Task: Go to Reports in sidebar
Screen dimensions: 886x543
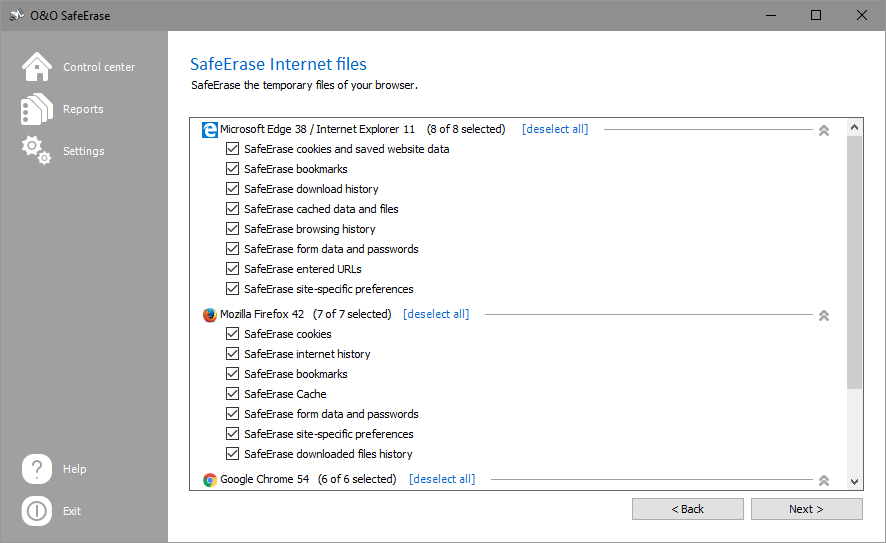Action: [x=83, y=109]
